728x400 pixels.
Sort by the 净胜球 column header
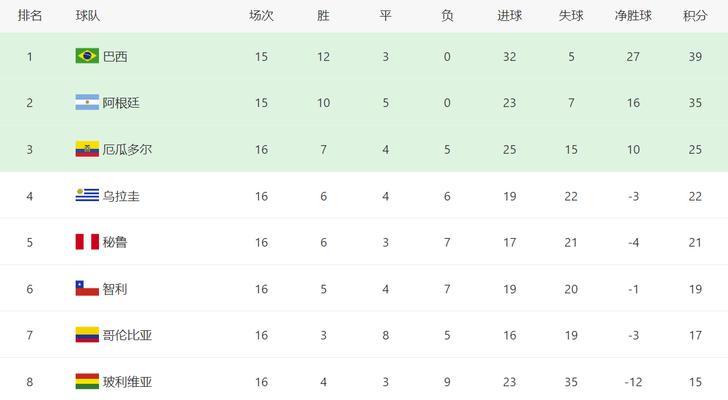(633, 16)
